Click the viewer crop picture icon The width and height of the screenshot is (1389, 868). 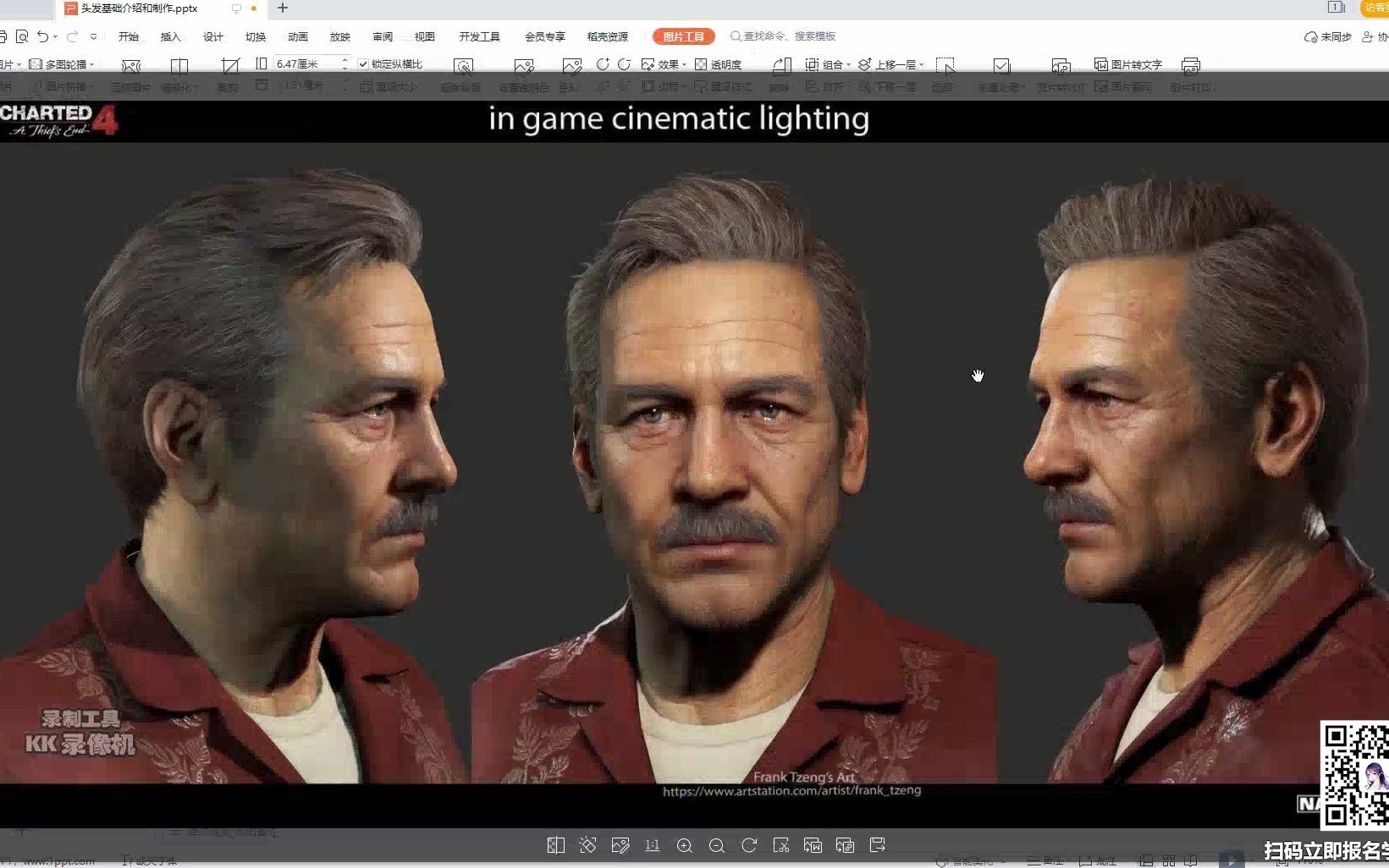[781, 845]
